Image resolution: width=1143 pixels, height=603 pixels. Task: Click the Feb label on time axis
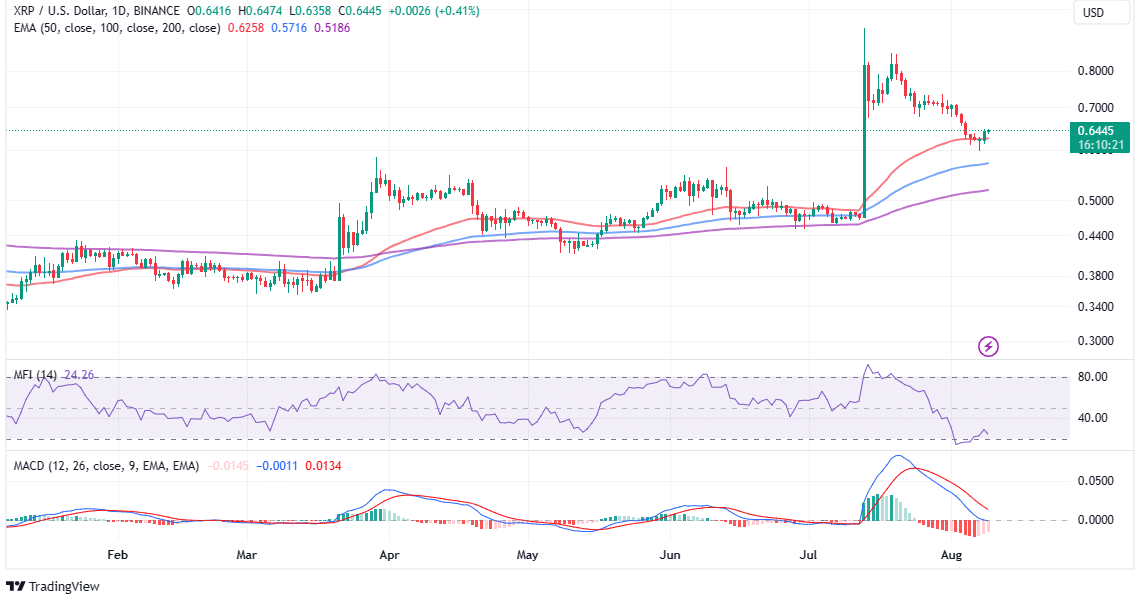point(117,555)
